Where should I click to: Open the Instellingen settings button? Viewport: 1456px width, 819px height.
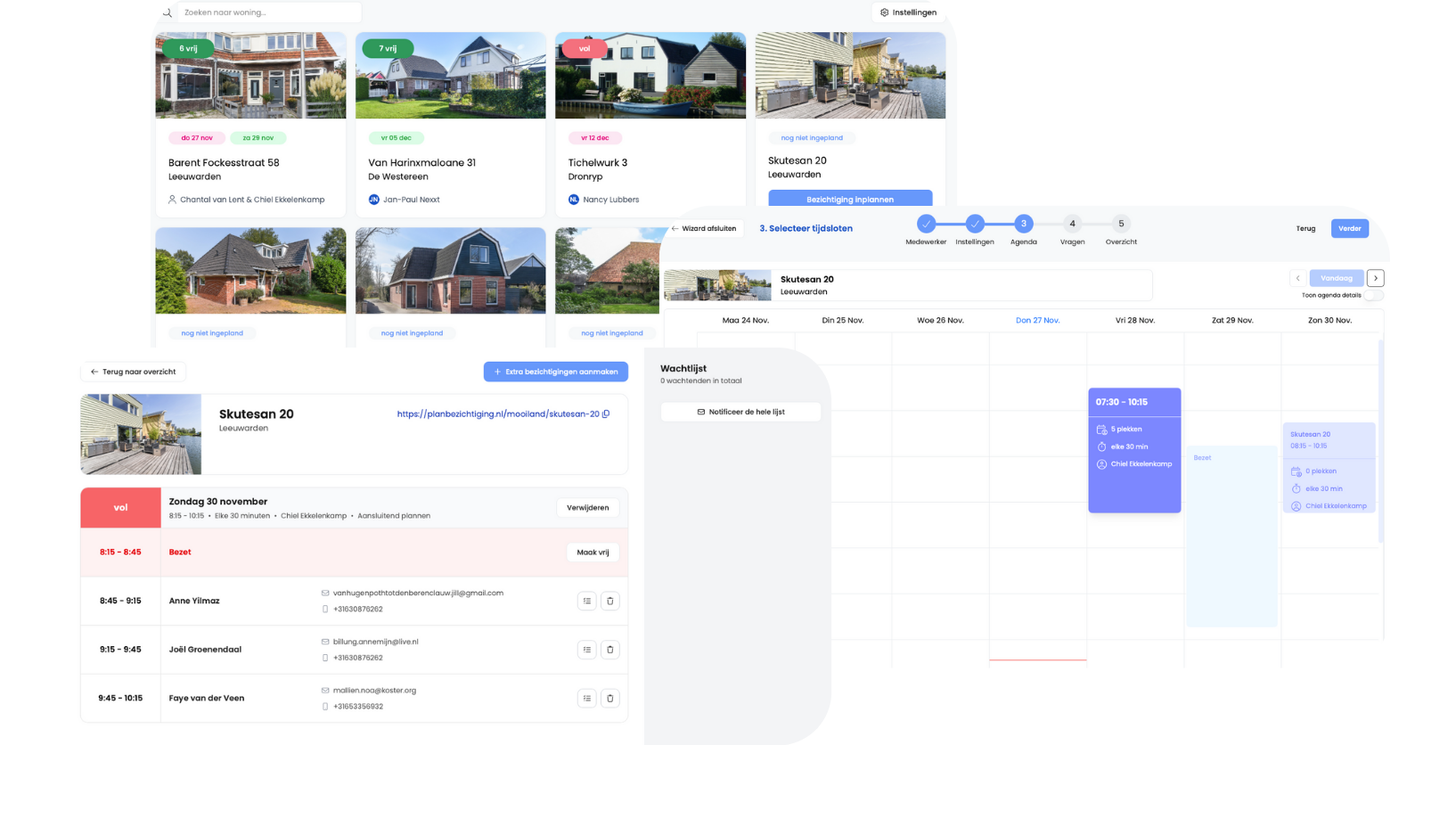pyautogui.click(x=907, y=12)
